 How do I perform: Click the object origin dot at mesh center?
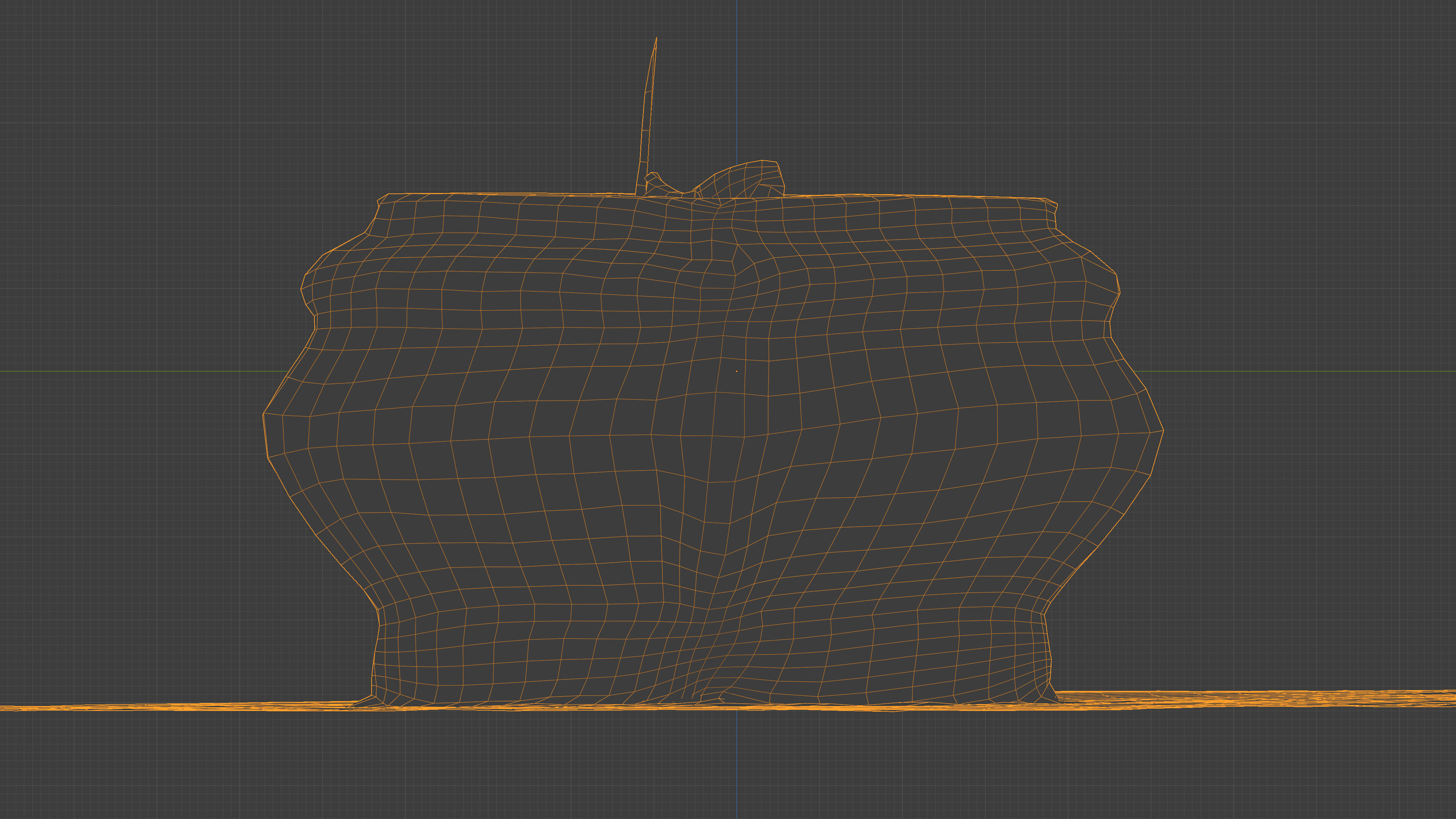(736, 371)
